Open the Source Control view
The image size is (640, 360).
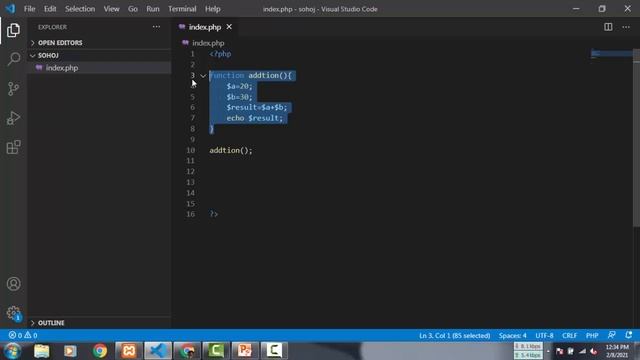coord(13,89)
